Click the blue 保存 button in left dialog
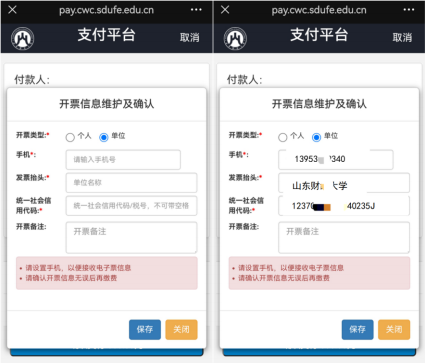This screenshot has width=425, height=363. 145,329
